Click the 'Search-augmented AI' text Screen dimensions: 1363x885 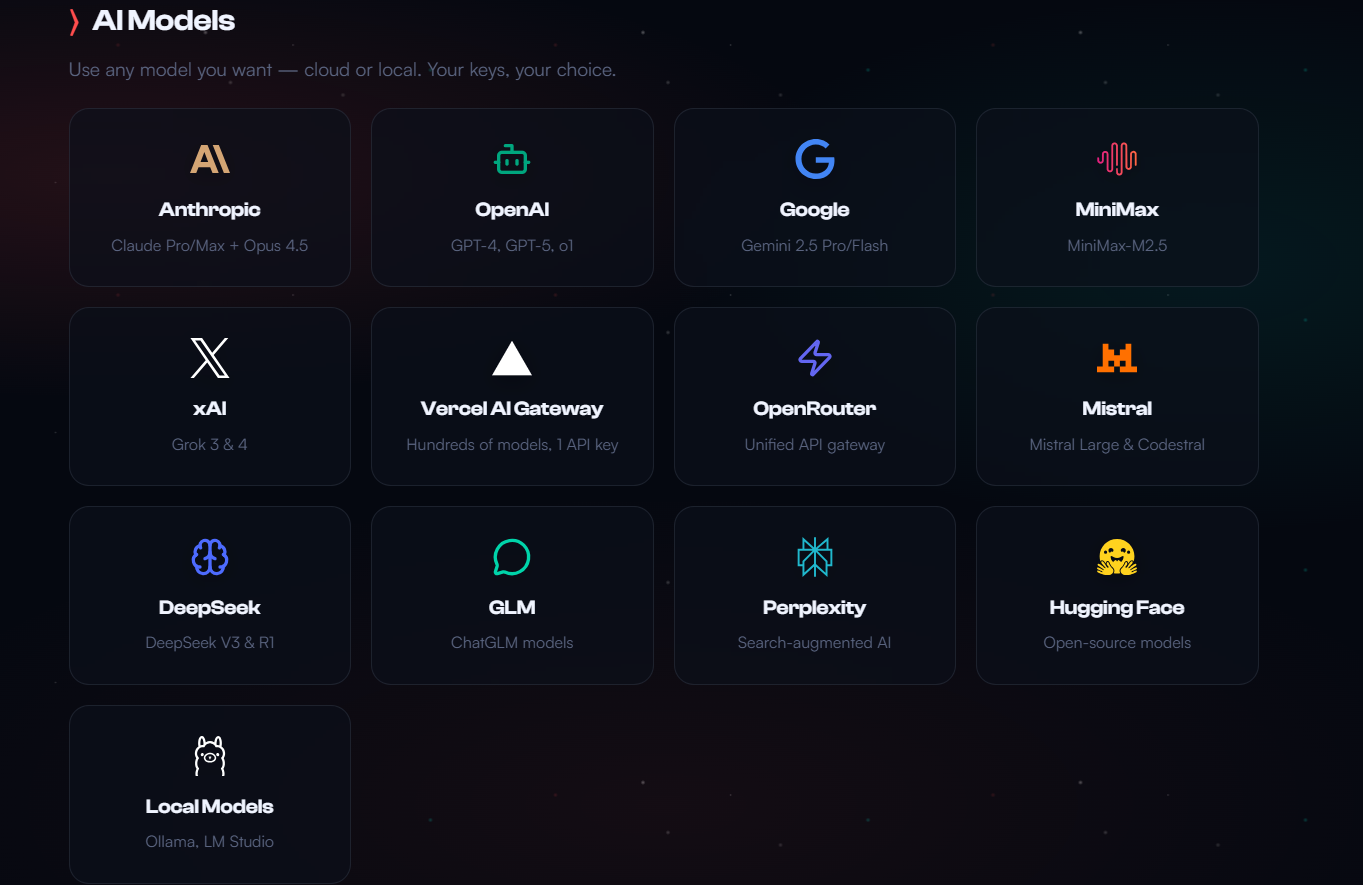(815, 643)
